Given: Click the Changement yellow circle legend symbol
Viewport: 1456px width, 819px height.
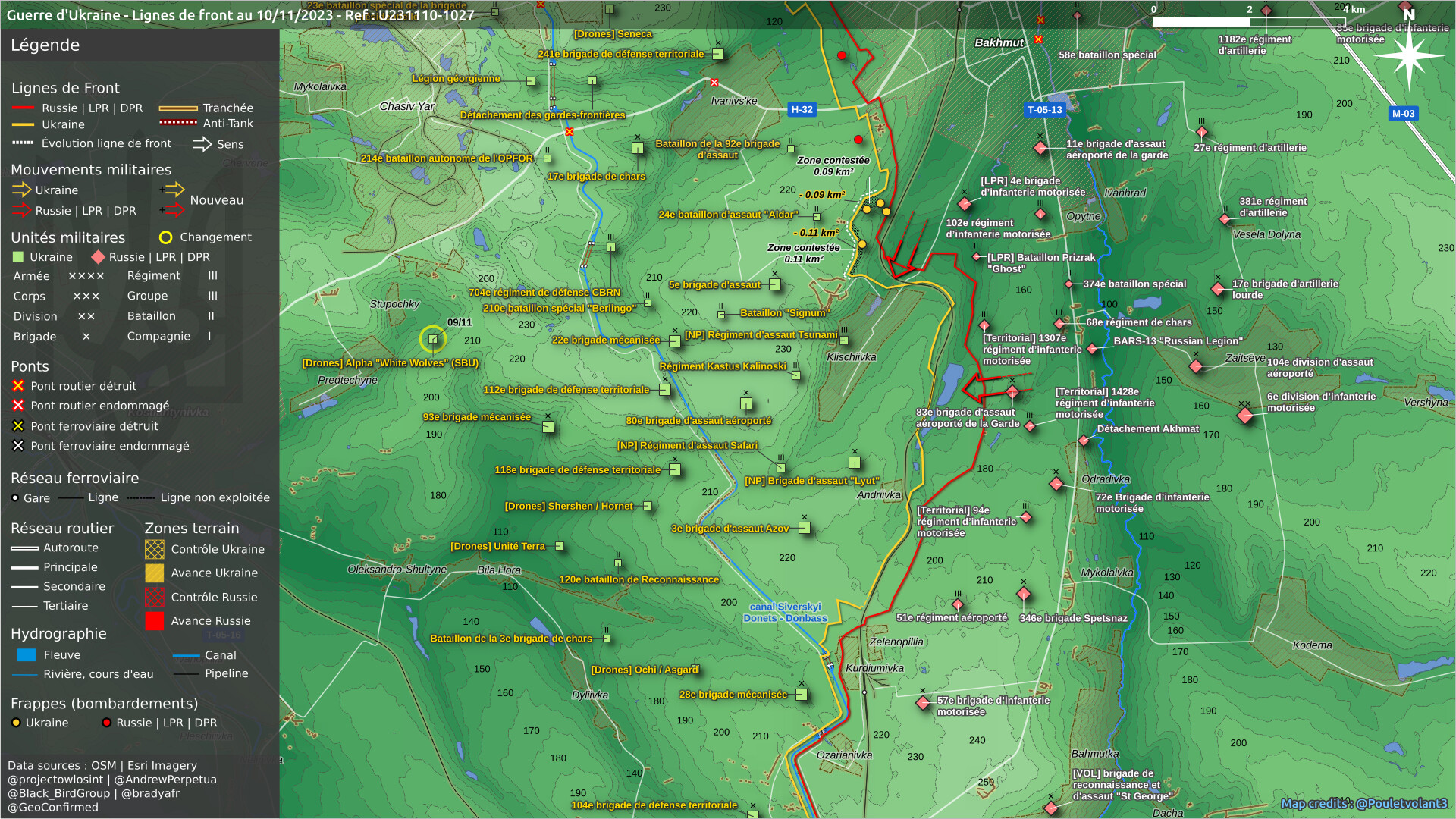Looking at the screenshot, I should pos(165,237).
